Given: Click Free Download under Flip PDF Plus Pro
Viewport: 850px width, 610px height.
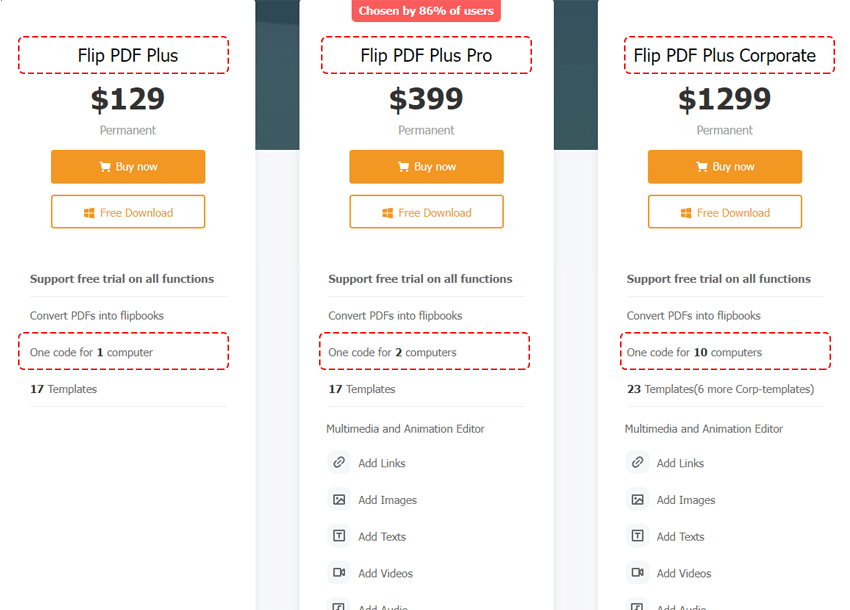Looking at the screenshot, I should [x=426, y=212].
